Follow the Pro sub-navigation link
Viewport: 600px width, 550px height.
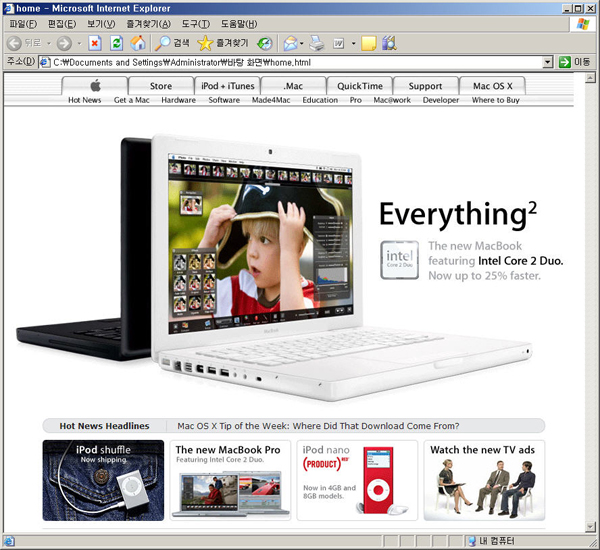point(355,100)
